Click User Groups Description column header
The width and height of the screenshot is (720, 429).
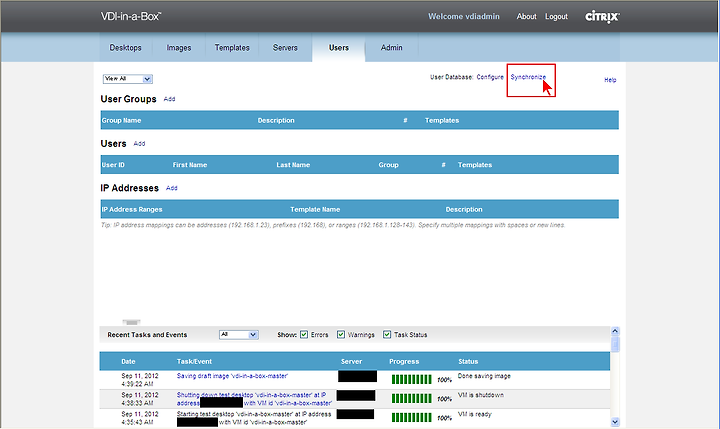[x=276, y=120]
